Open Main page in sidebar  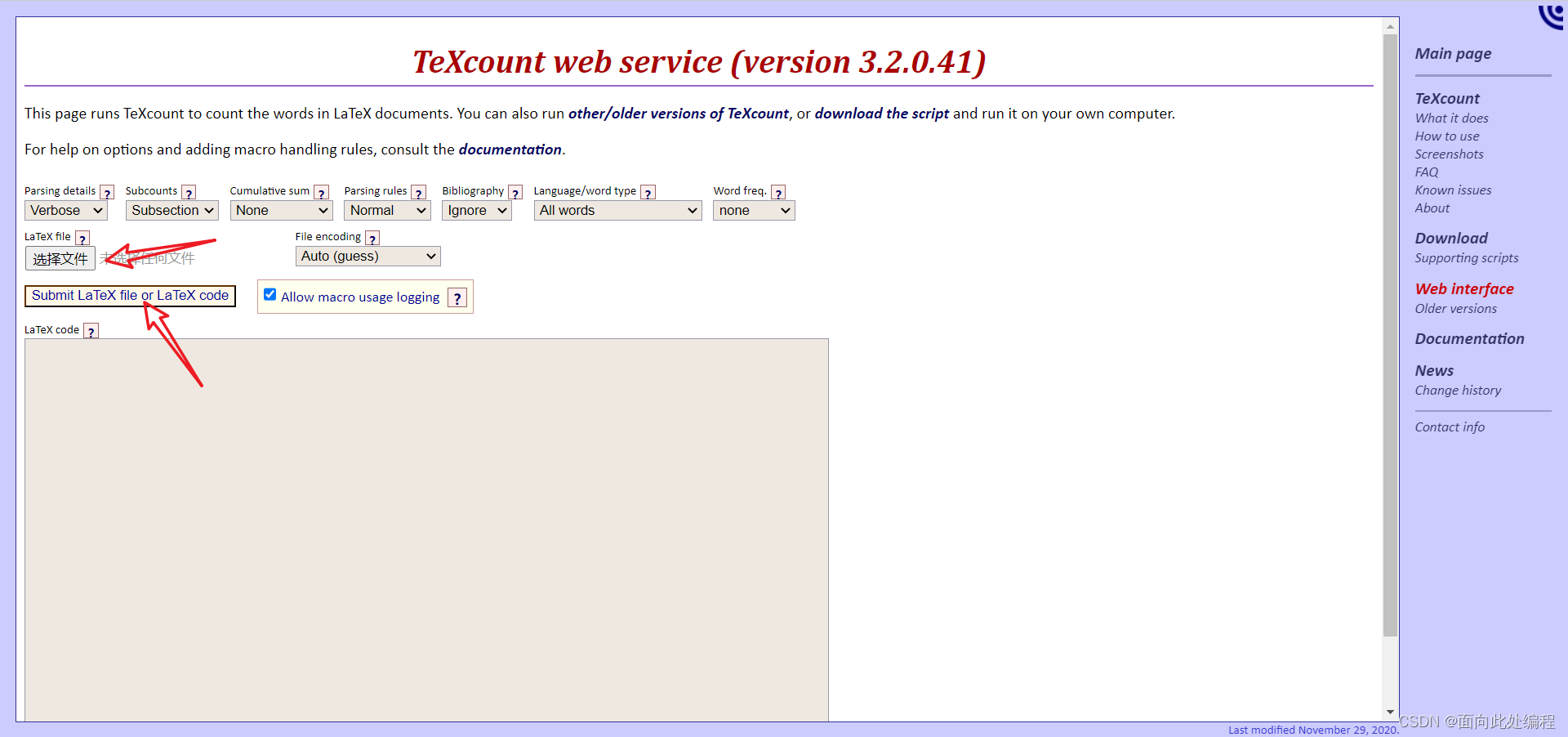coord(1453,54)
